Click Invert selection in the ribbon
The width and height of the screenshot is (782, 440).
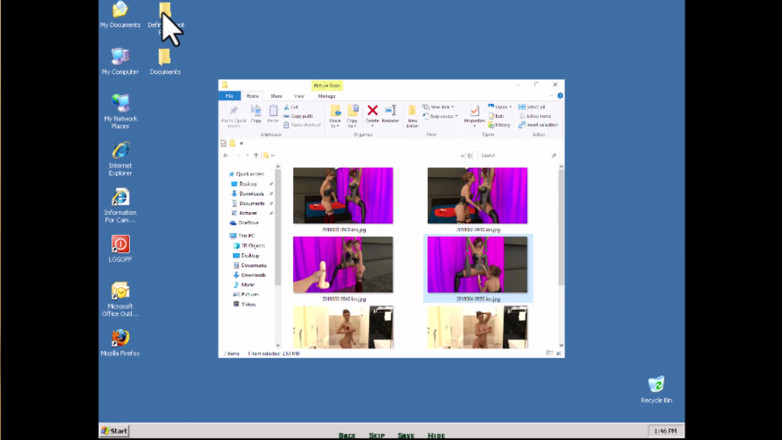pos(538,125)
